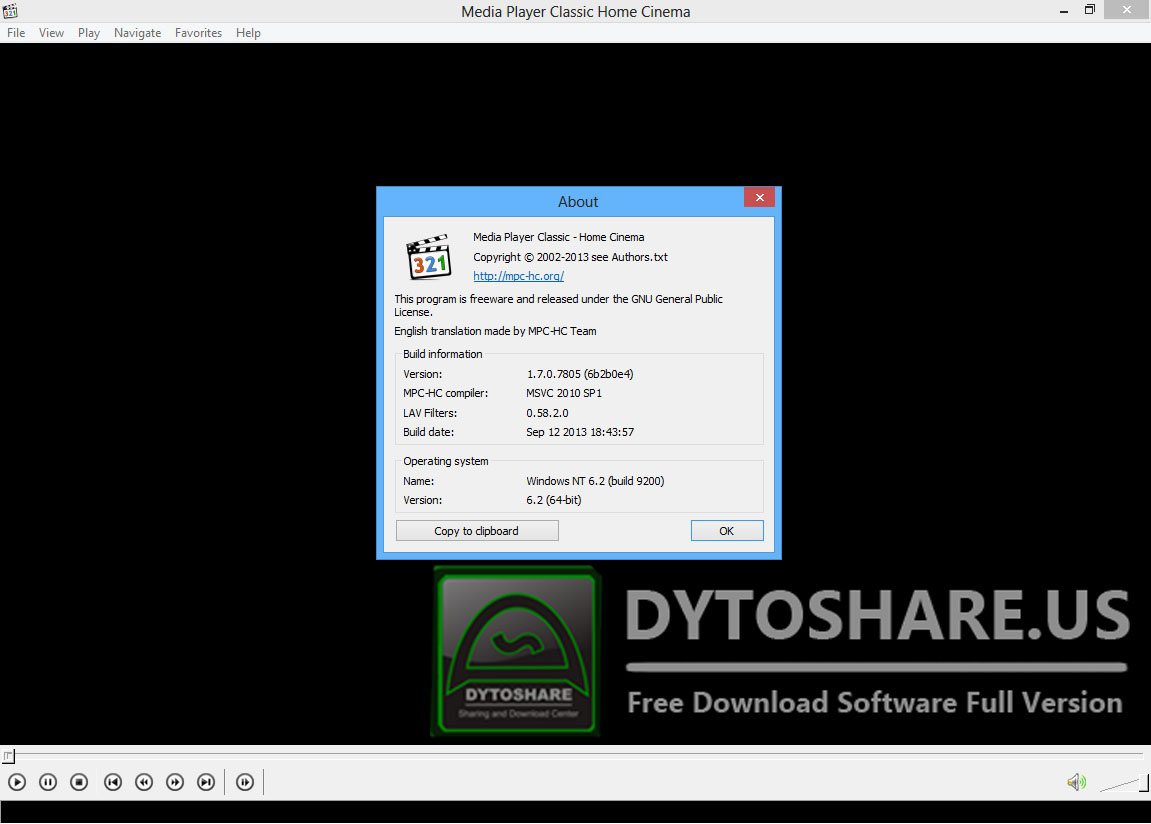The width and height of the screenshot is (1151, 824).
Task: Skip to the next file
Action: pyautogui.click(x=206, y=782)
